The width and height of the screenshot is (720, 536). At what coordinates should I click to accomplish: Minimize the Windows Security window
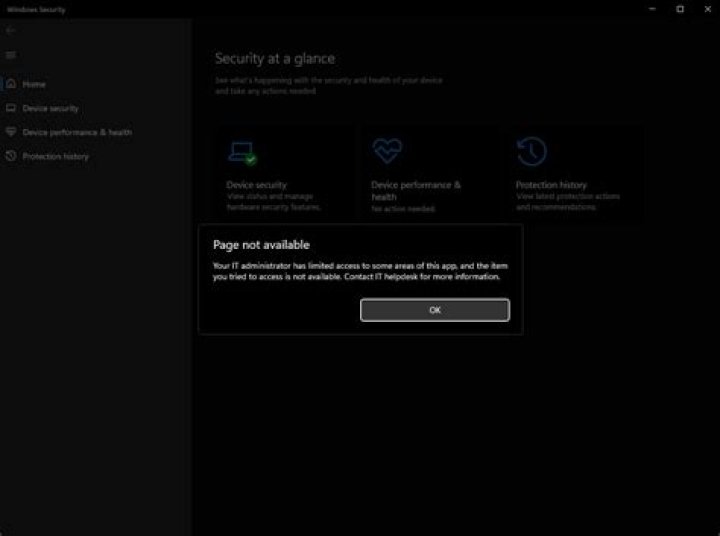[x=652, y=9]
